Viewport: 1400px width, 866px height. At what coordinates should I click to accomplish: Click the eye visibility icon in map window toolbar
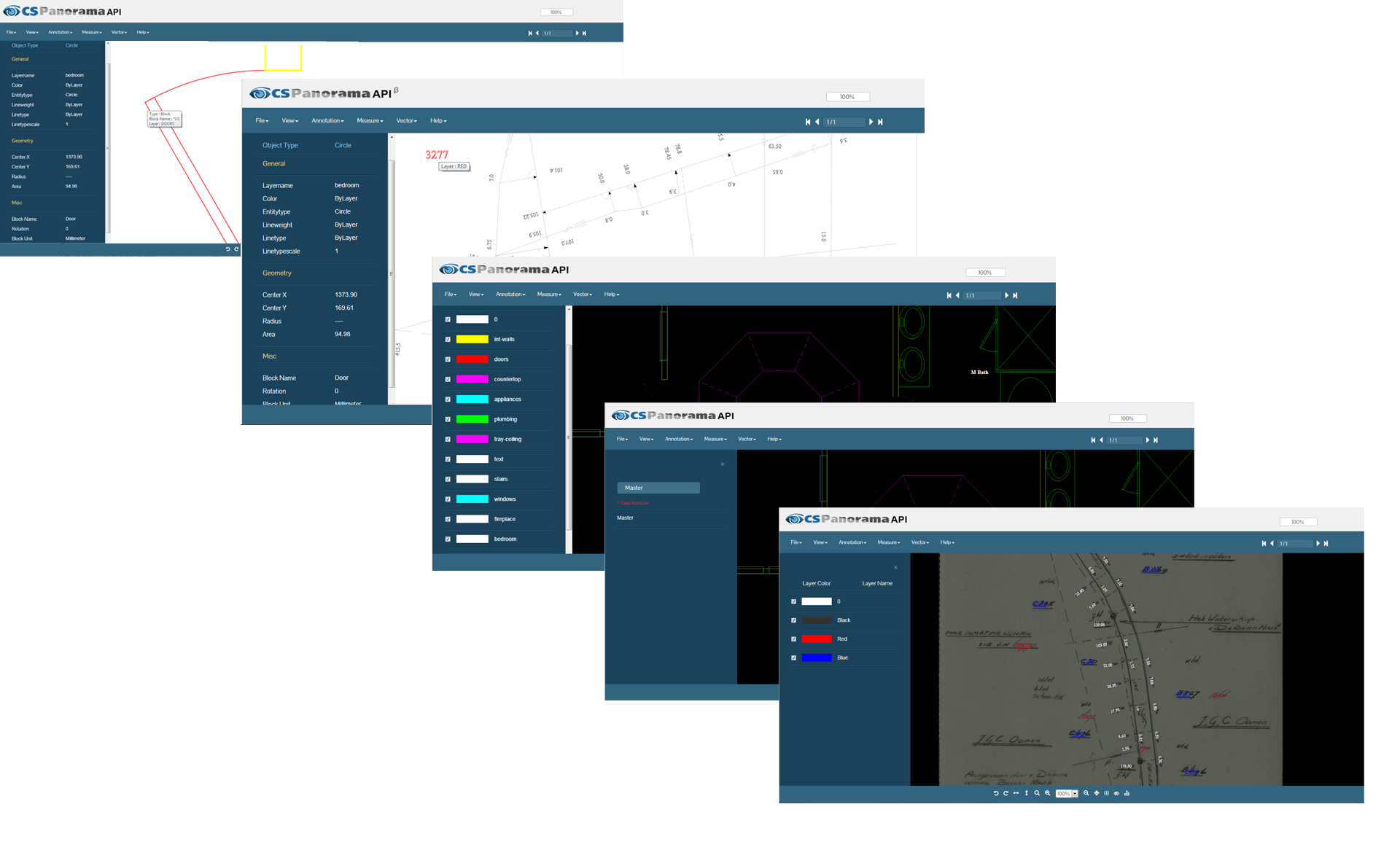coord(1116,793)
